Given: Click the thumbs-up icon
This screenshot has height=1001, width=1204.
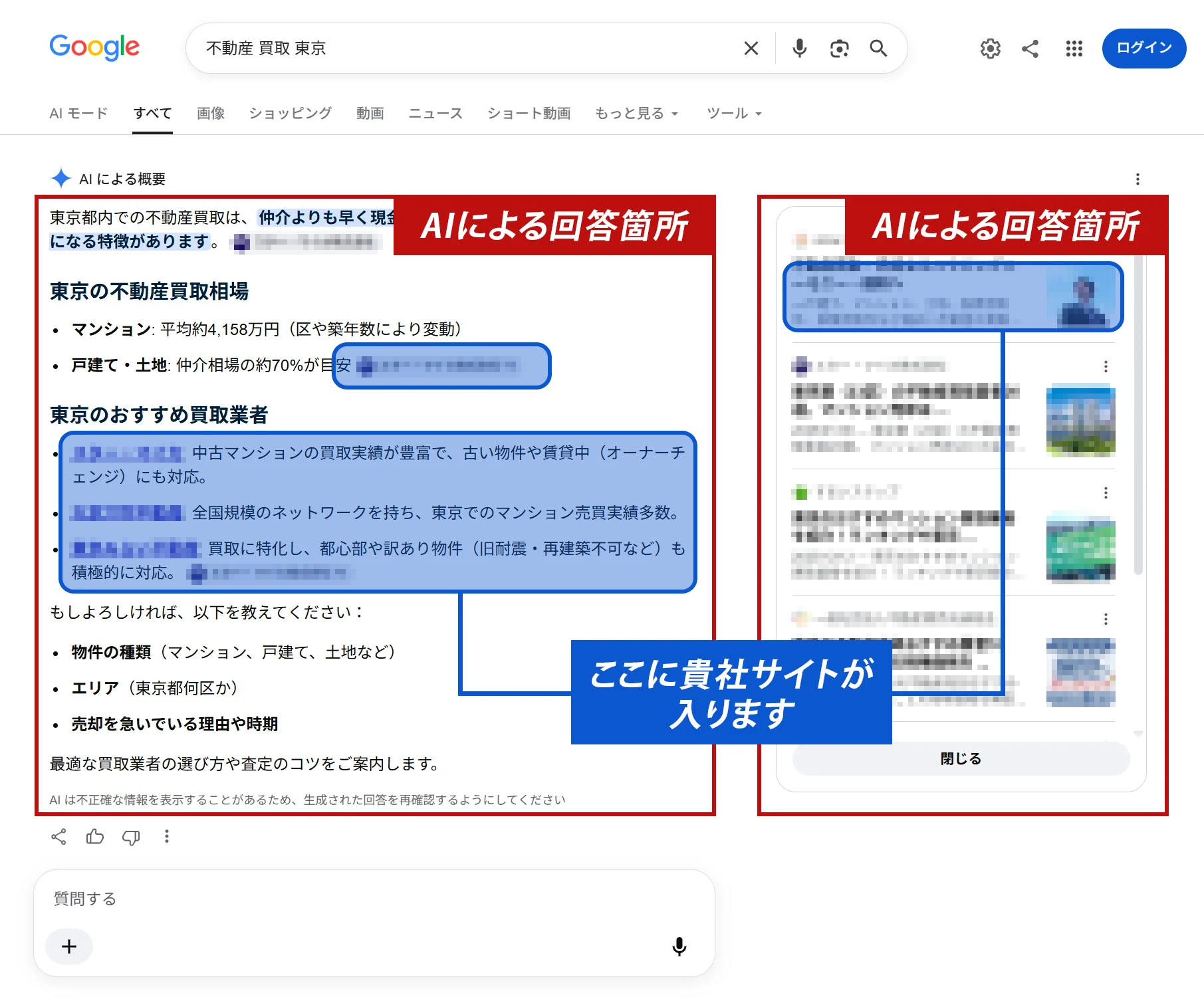Looking at the screenshot, I should (95, 837).
